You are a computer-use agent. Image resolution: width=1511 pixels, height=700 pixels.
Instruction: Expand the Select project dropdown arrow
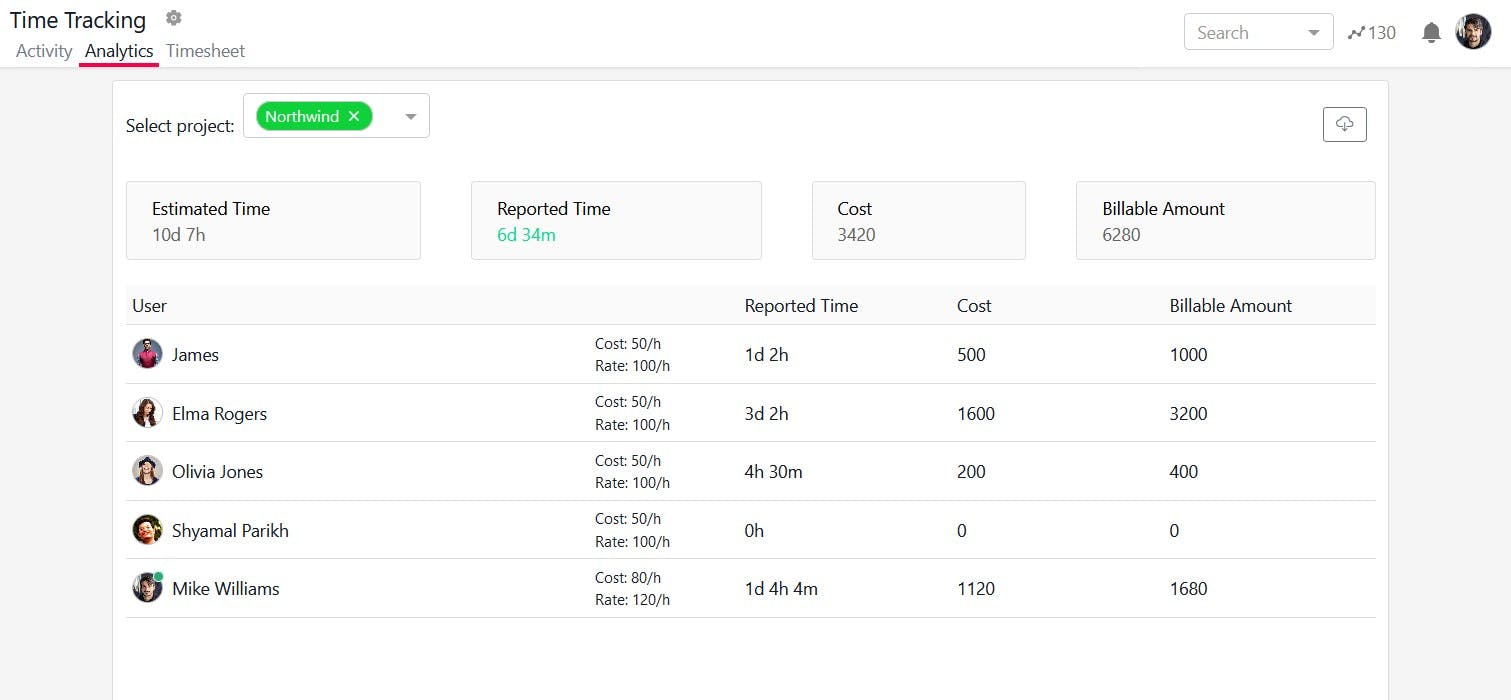pos(410,117)
